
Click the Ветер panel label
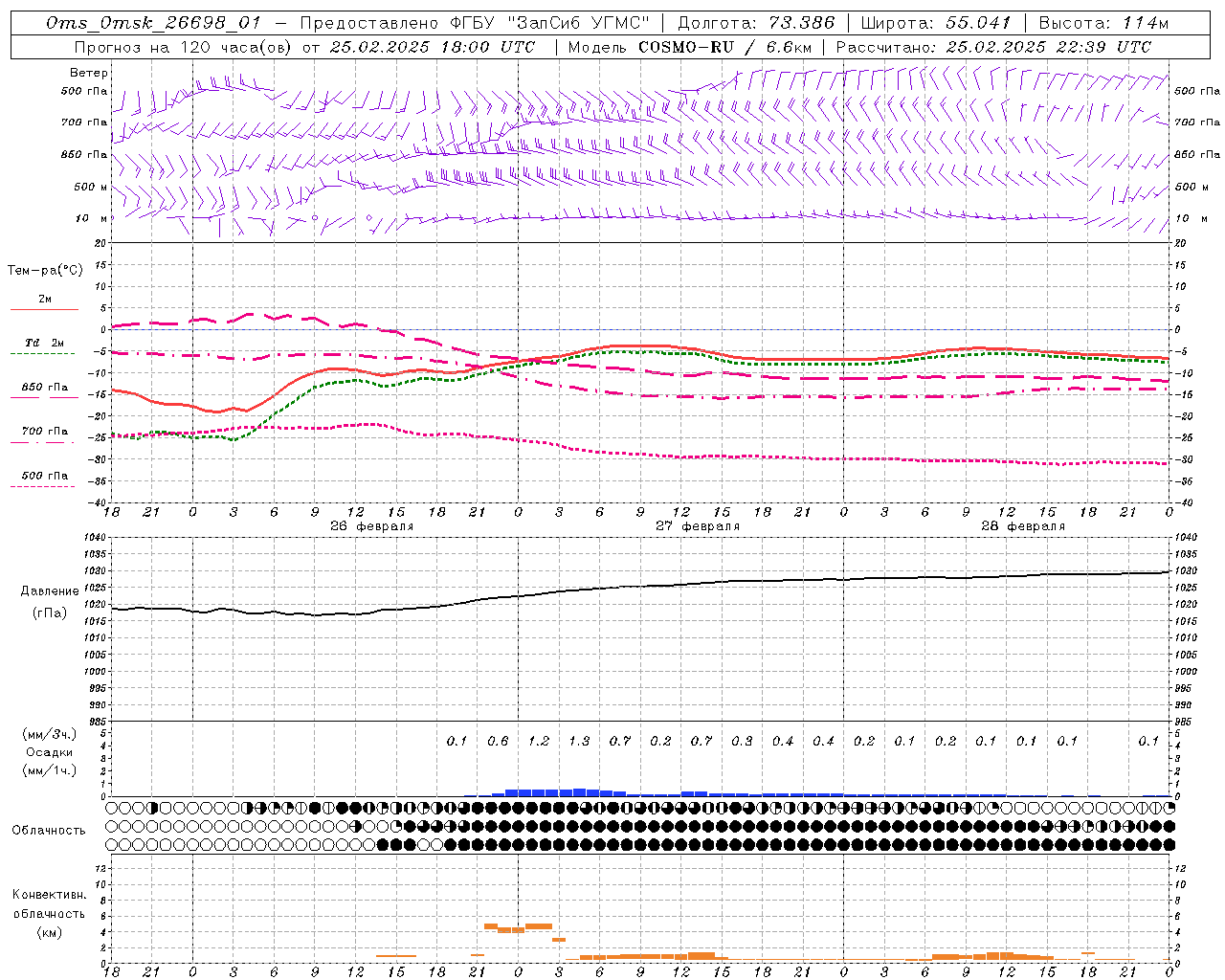89,73
